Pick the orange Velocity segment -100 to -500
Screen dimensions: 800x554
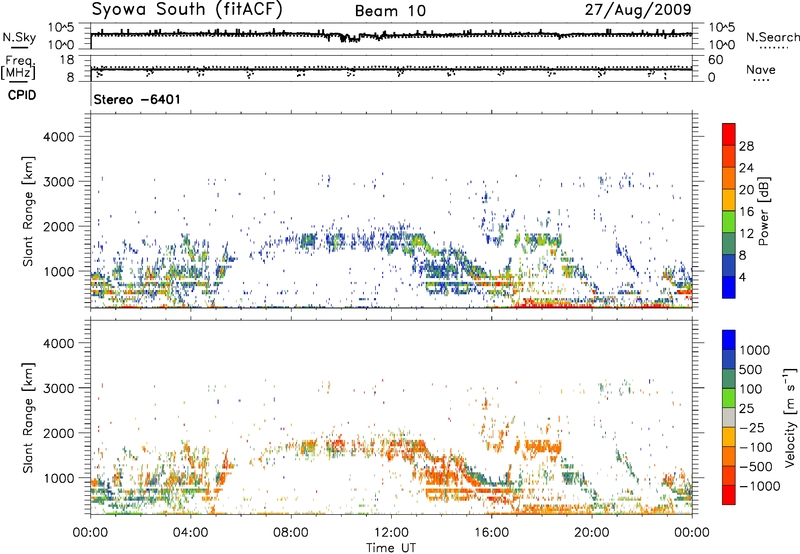(x=729, y=456)
